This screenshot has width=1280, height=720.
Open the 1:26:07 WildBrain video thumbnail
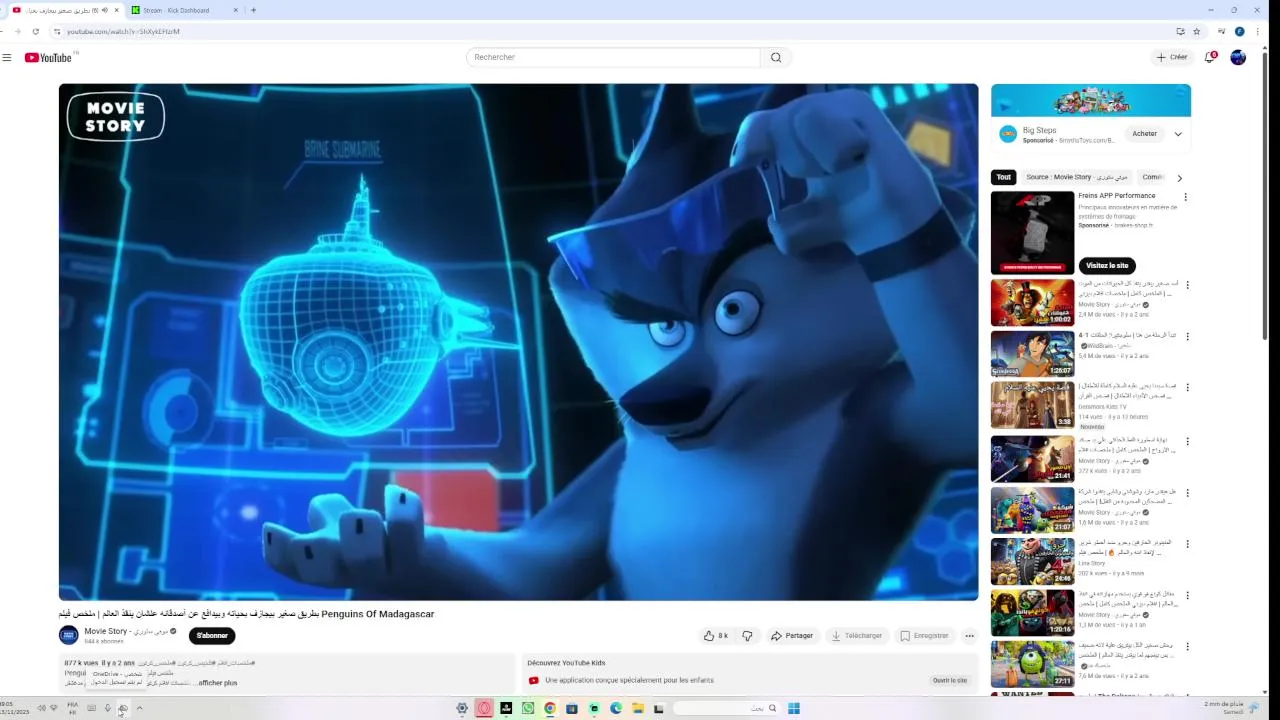(x=1032, y=353)
